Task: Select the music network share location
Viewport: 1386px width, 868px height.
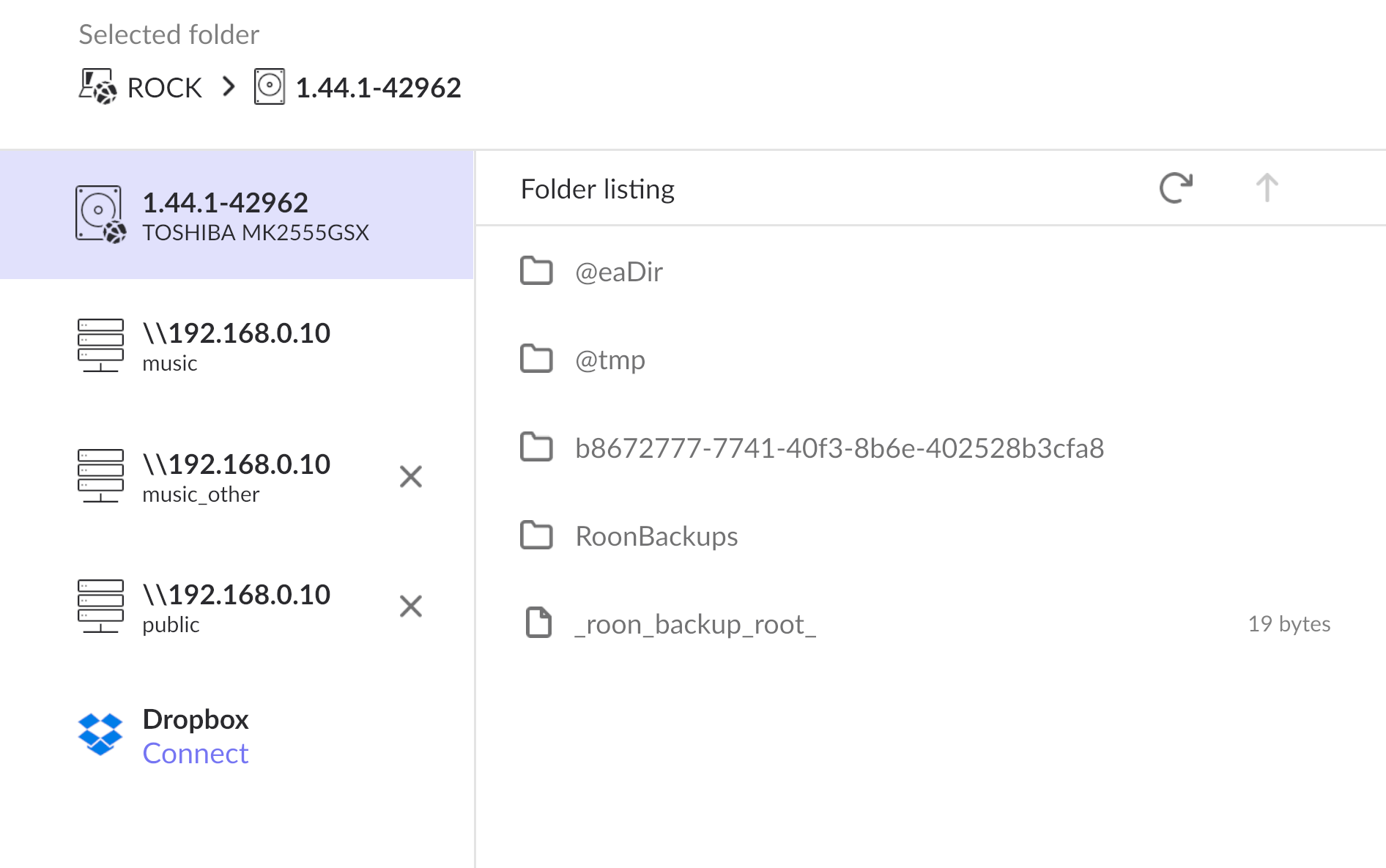Action: click(x=236, y=346)
